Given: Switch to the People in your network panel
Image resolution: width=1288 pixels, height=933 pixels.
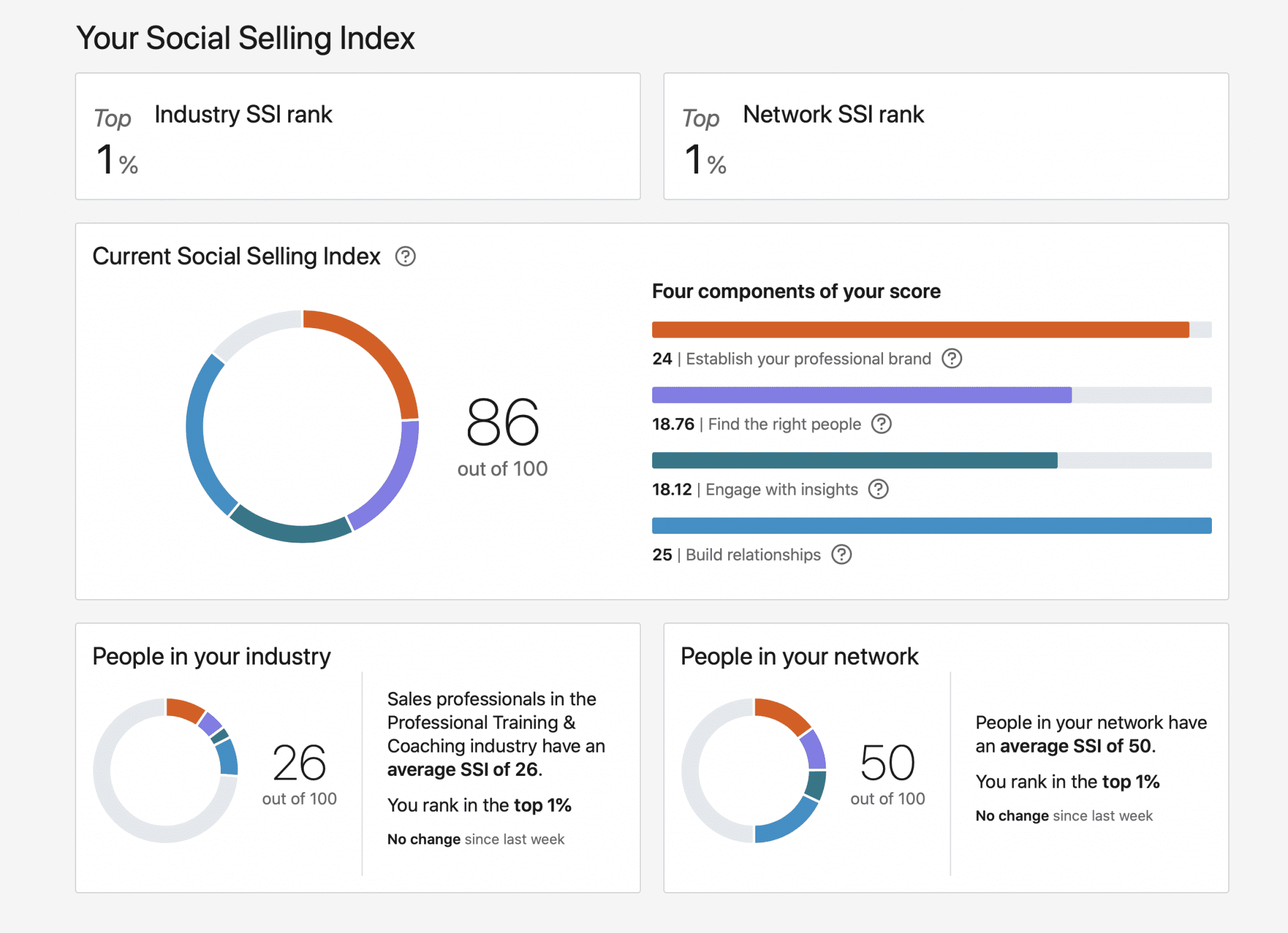Looking at the screenshot, I should [799, 656].
